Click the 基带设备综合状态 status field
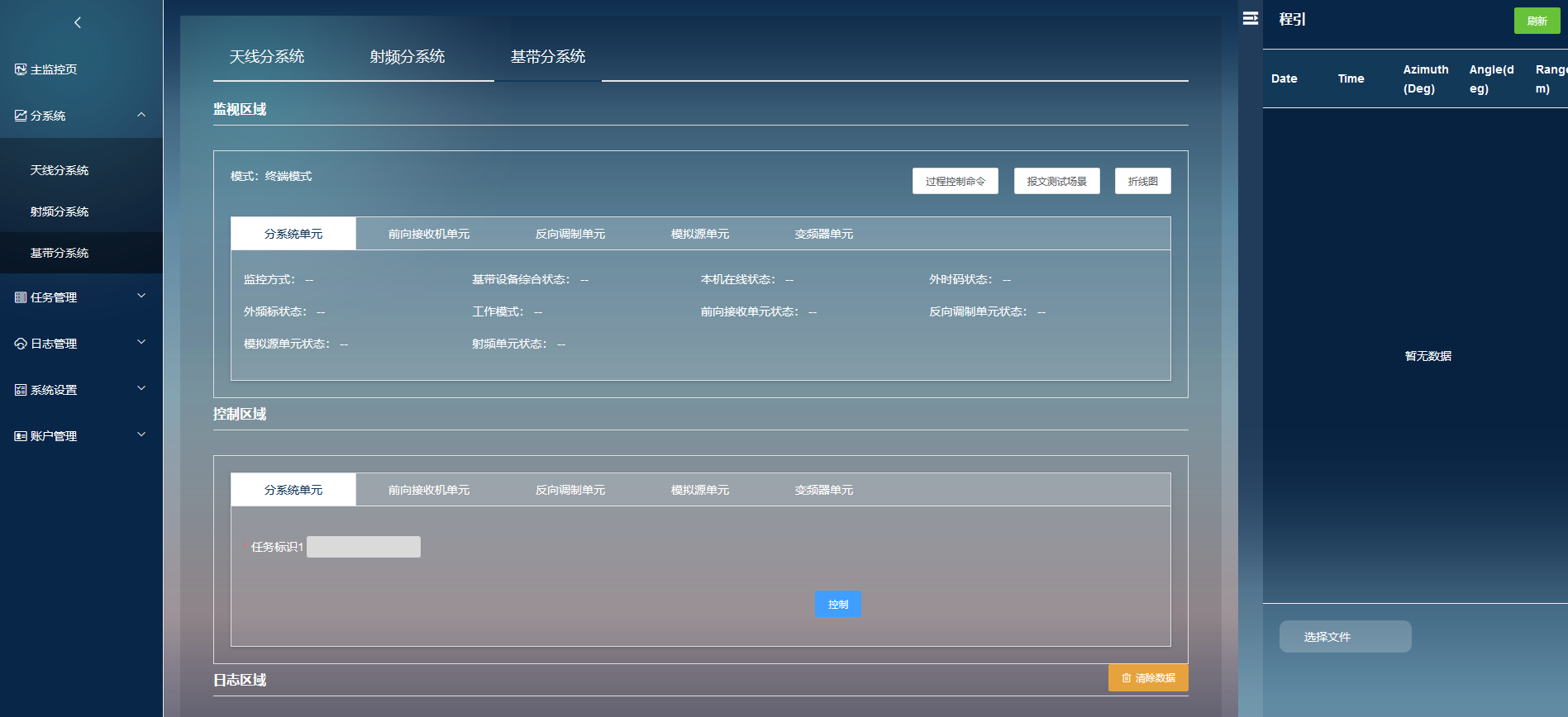The width and height of the screenshot is (1568, 717). click(x=530, y=279)
